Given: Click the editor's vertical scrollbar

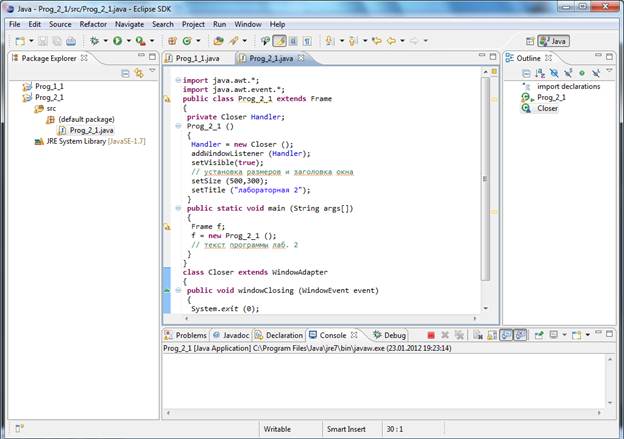Looking at the screenshot, I should (485, 180).
